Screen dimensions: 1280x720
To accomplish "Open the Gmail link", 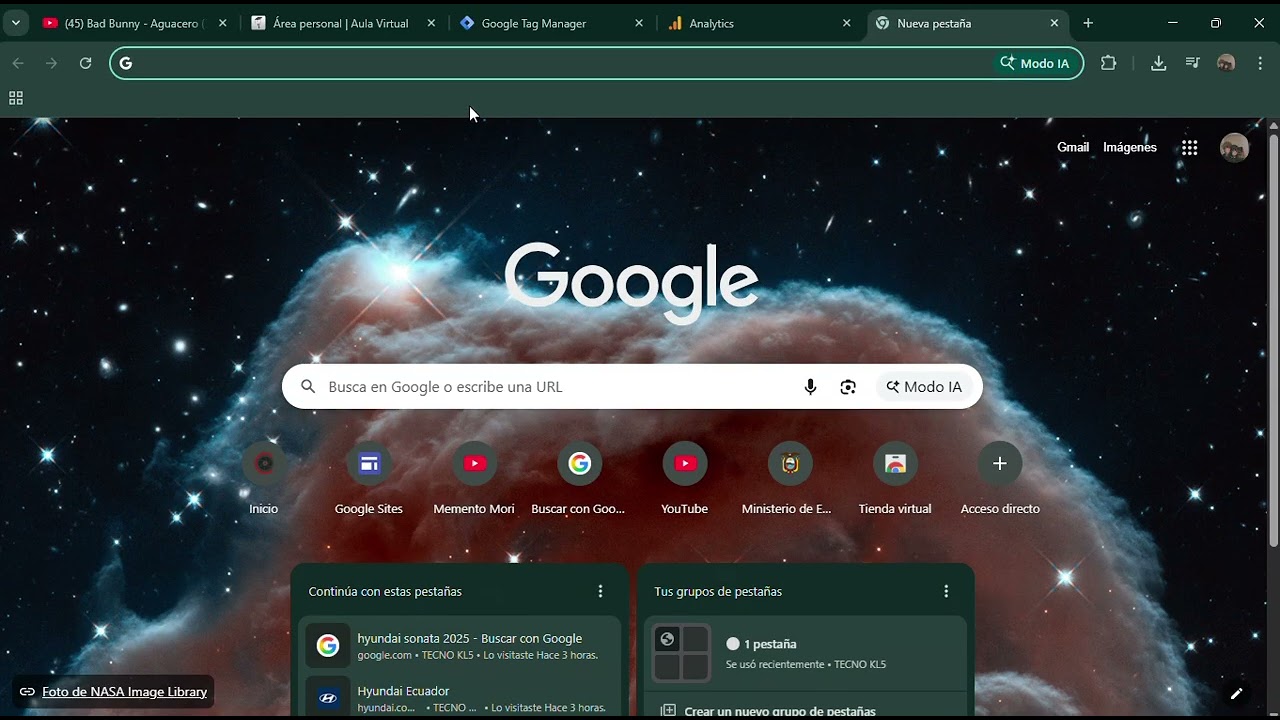I will (1073, 147).
